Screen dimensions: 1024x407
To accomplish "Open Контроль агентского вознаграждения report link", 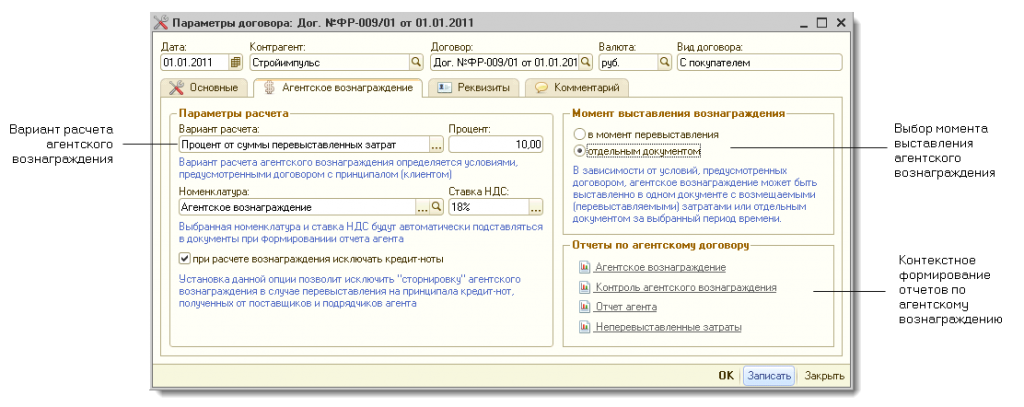I will click(x=685, y=287).
